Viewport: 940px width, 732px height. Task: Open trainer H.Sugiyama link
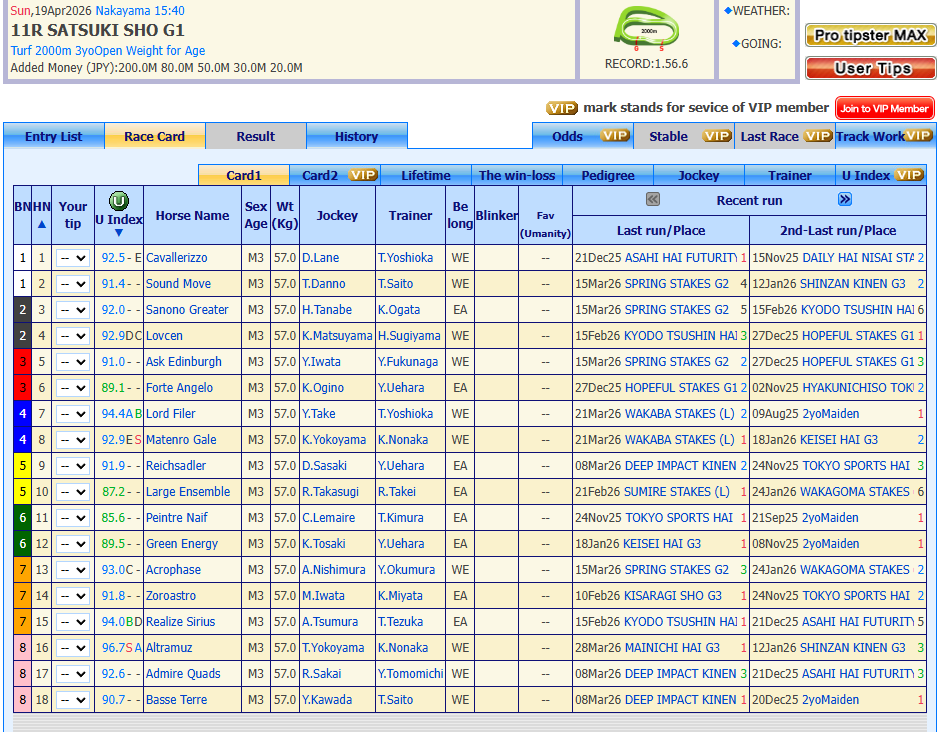click(409, 336)
